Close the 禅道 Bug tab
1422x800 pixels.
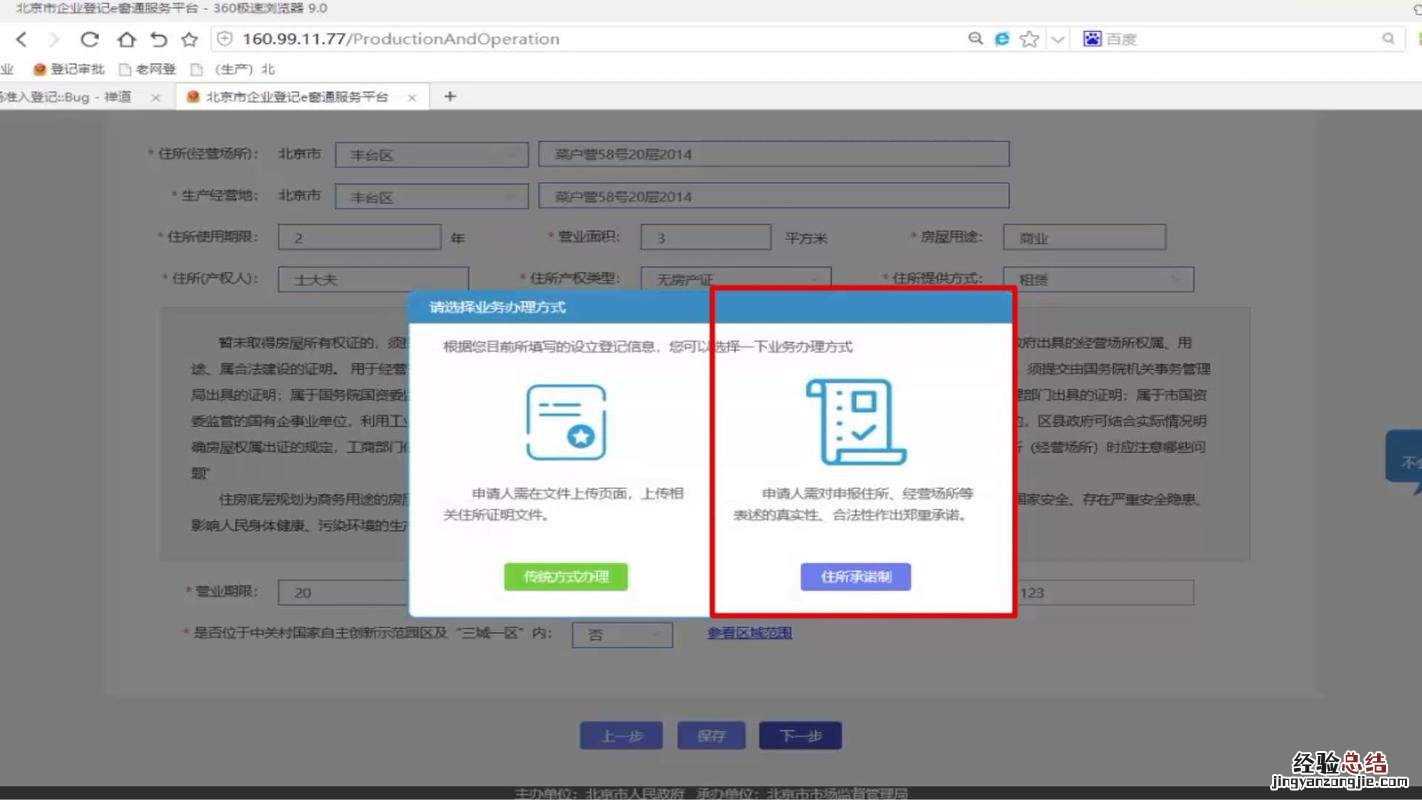pos(155,97)
